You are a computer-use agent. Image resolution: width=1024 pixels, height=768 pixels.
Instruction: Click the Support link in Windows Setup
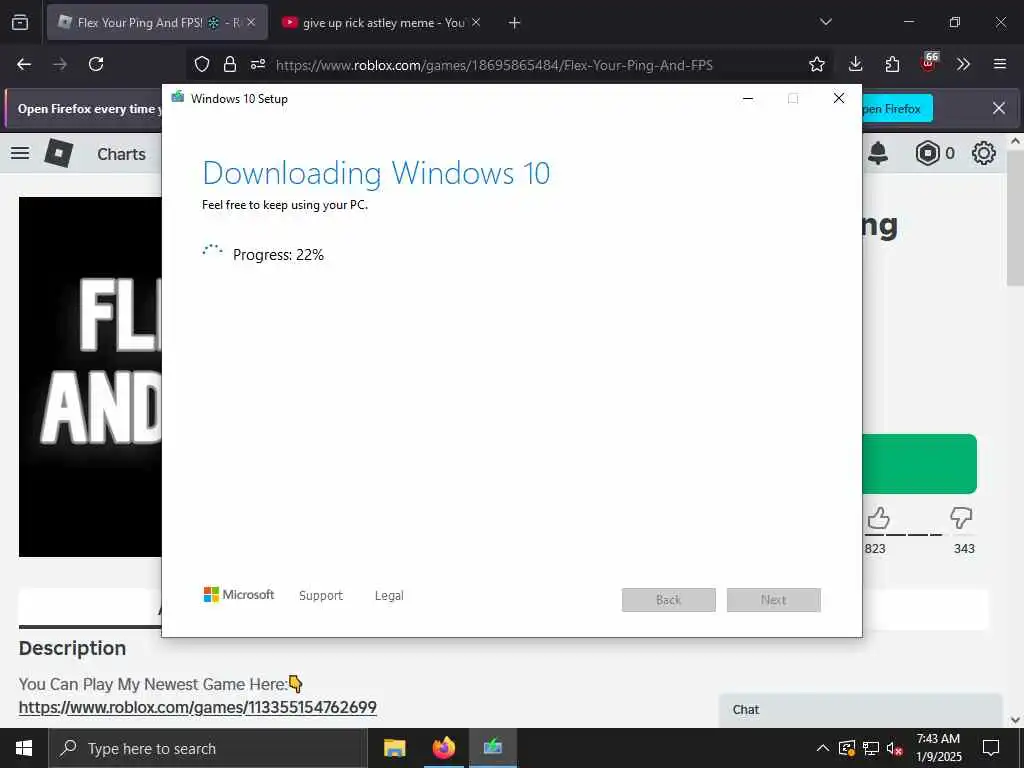click(x=321, y=596)
